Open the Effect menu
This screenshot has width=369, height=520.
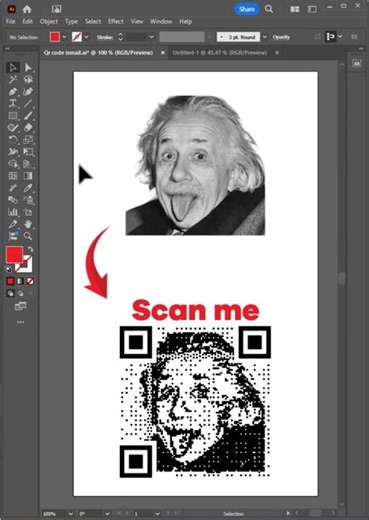point(116,22)
